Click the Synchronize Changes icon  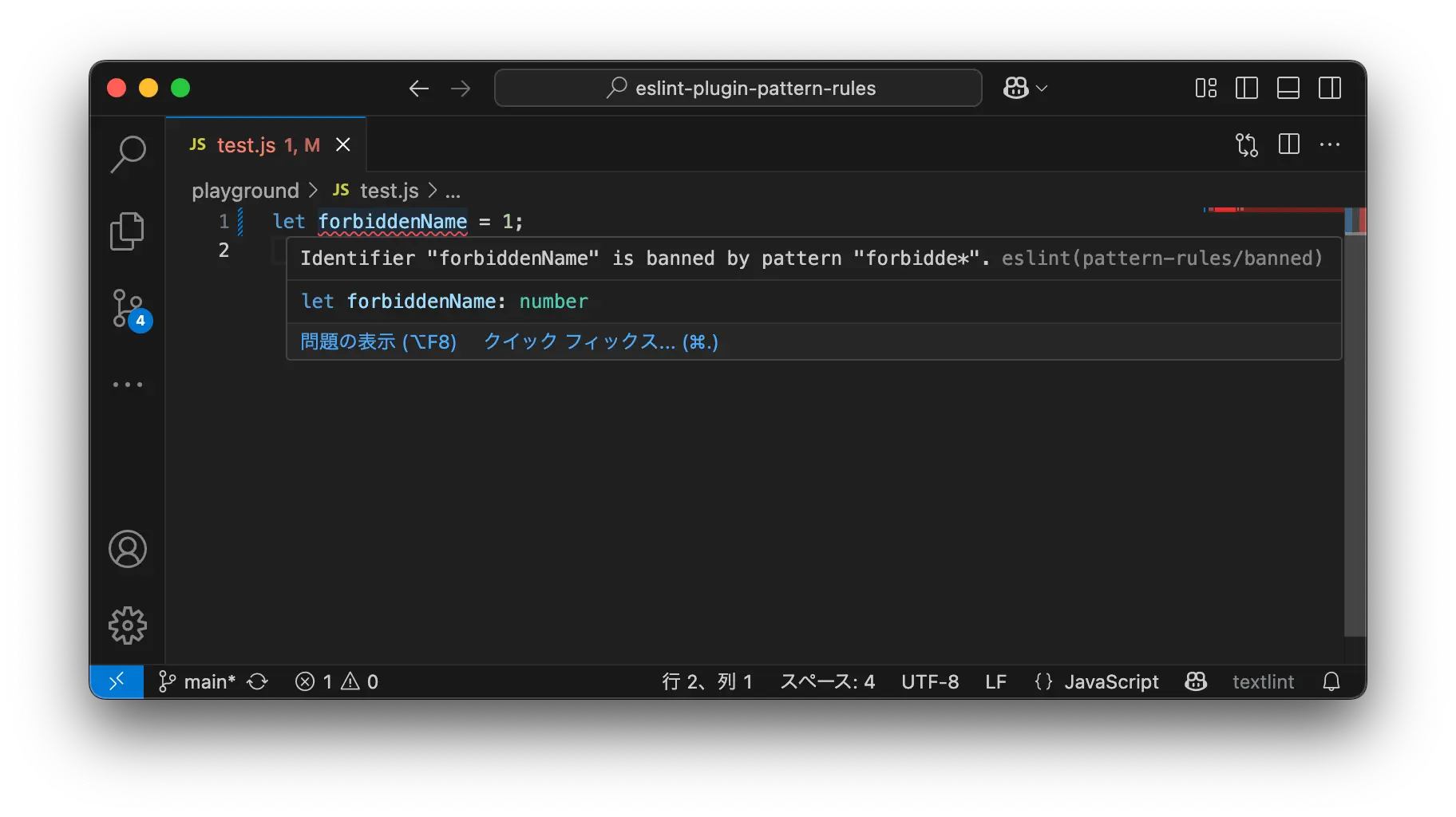(x=257, y=681)
